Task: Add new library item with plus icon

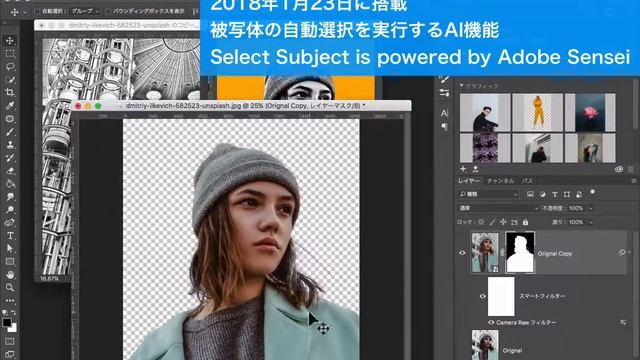Action: (463, 169)
